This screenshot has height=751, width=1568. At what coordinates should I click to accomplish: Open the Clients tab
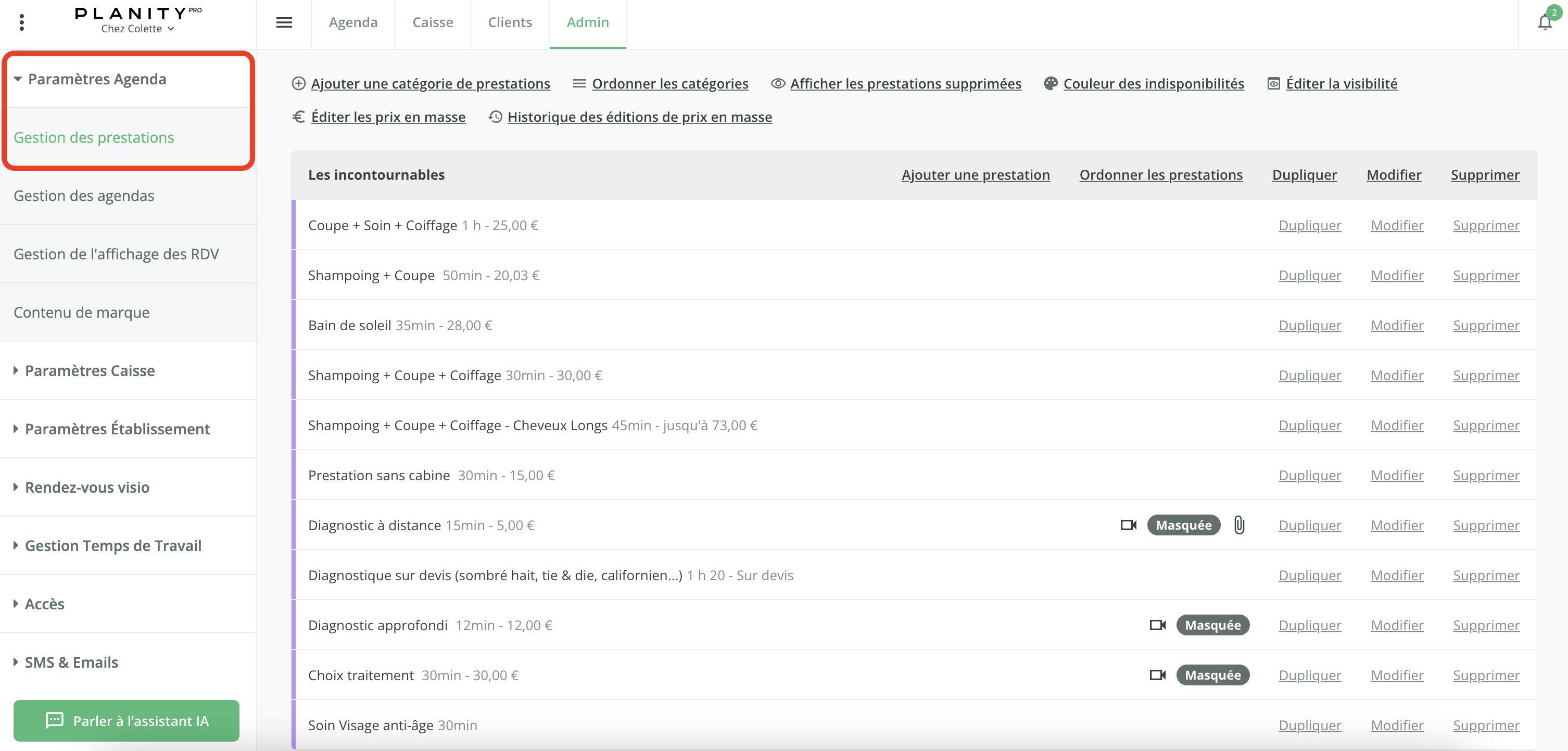click(x=510, y=22)
